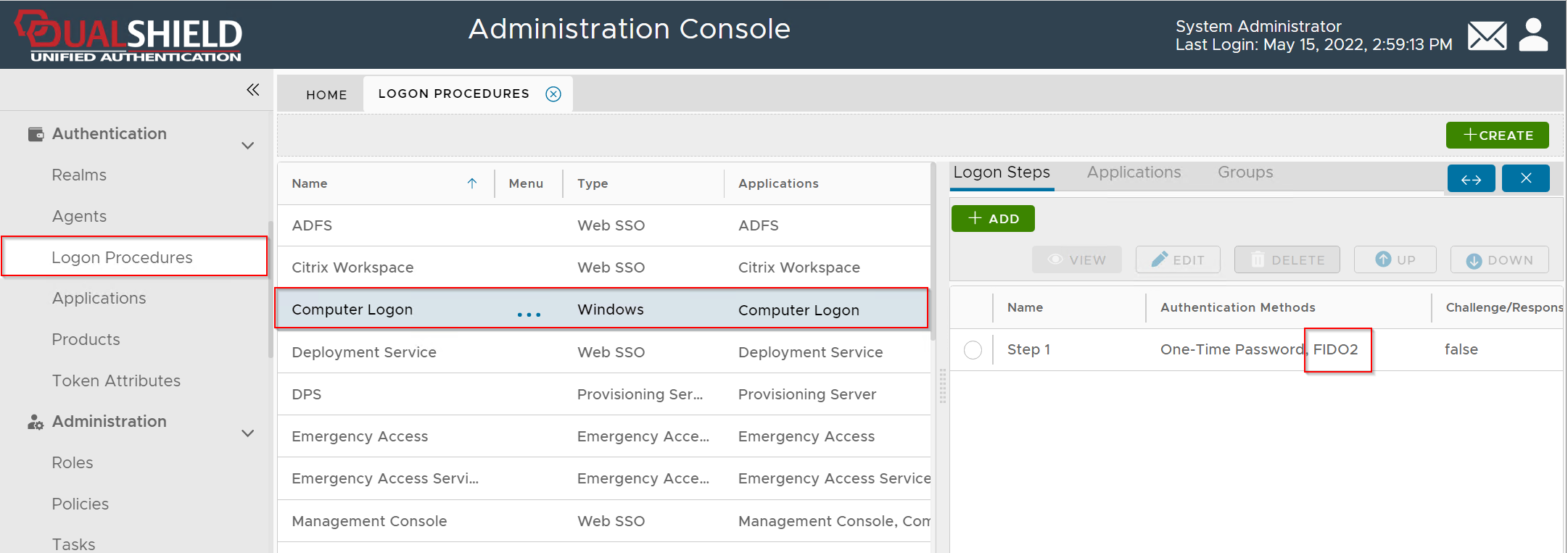
Task: Click the green Create button
Action: [1497, 136]
